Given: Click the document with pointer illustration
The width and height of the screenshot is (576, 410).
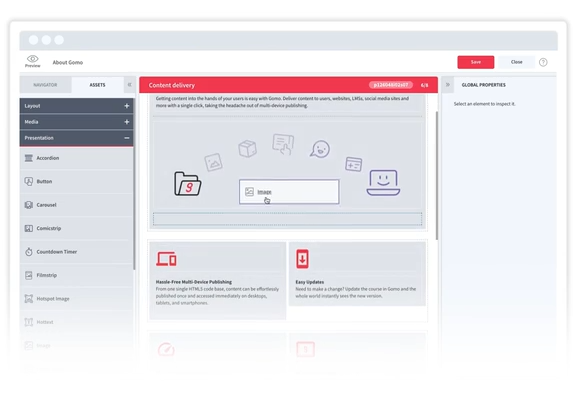Looking at the screenshot, I should point(283,144).
